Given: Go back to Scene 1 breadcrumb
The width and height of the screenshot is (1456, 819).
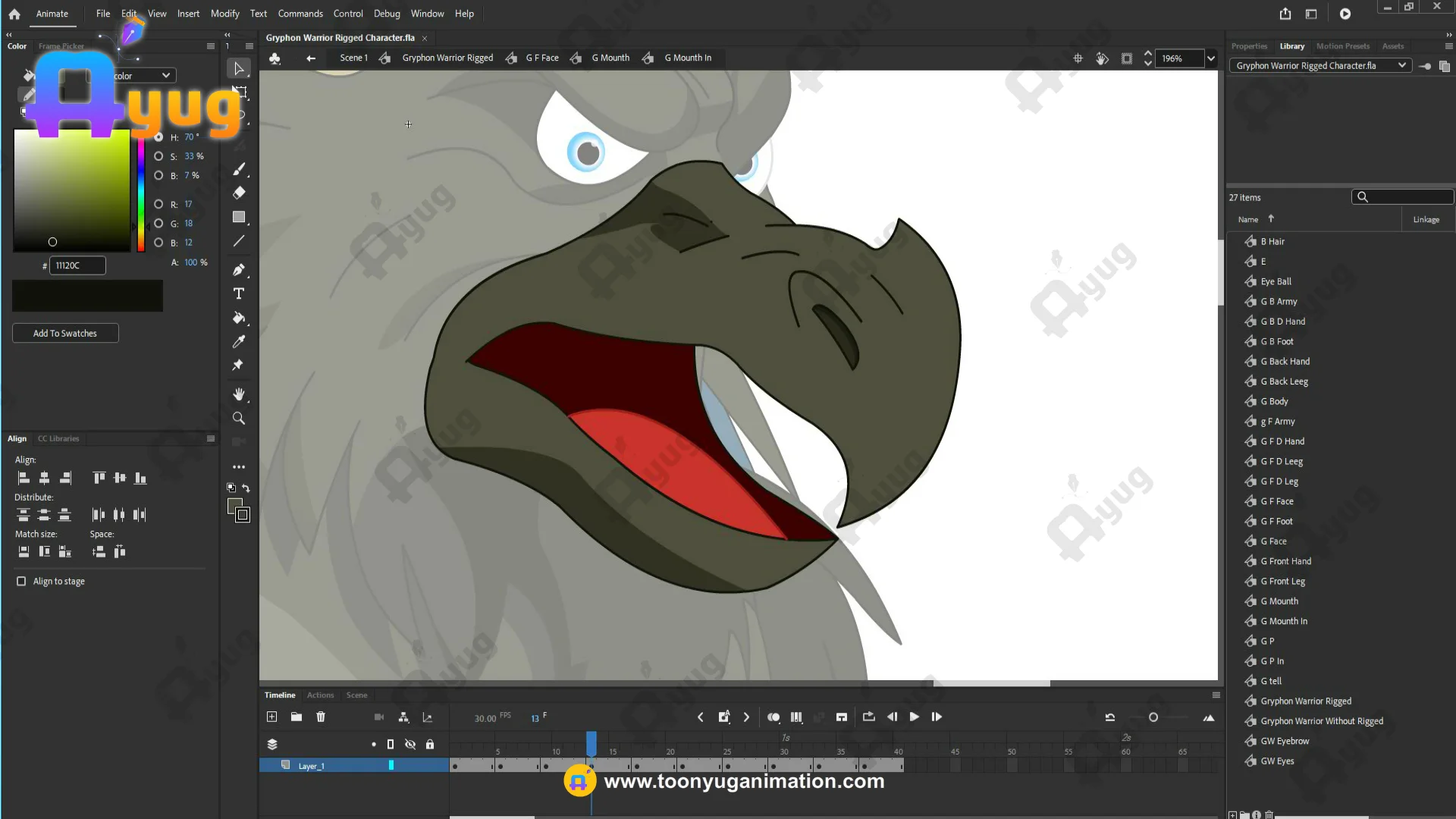Looking at the screenshot, I should (x=353, y=58).
